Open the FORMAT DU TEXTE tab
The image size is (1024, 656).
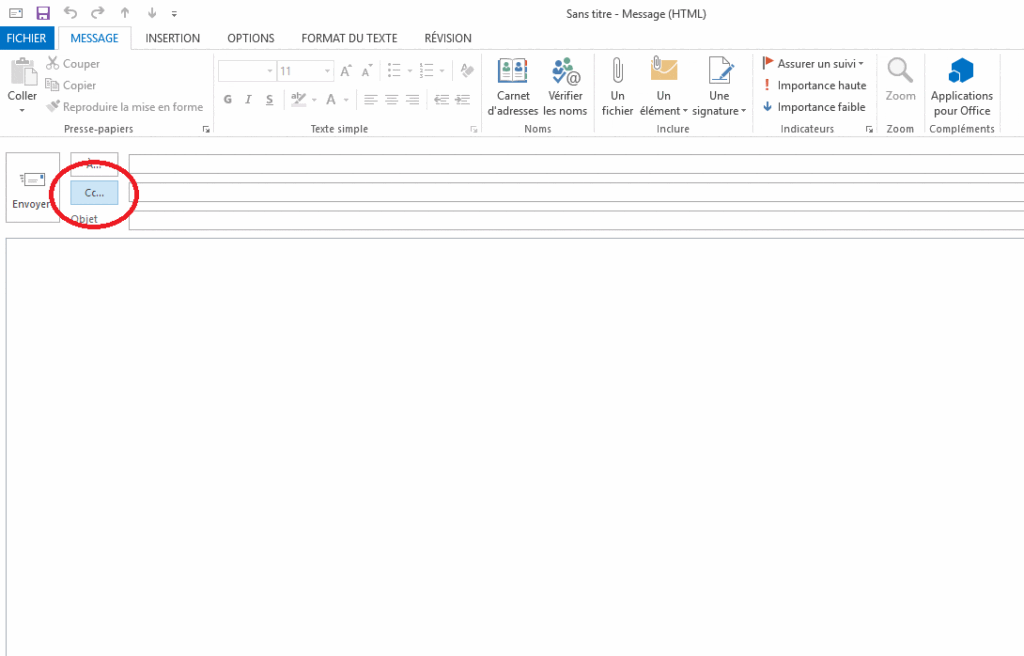tap(349, 38)
